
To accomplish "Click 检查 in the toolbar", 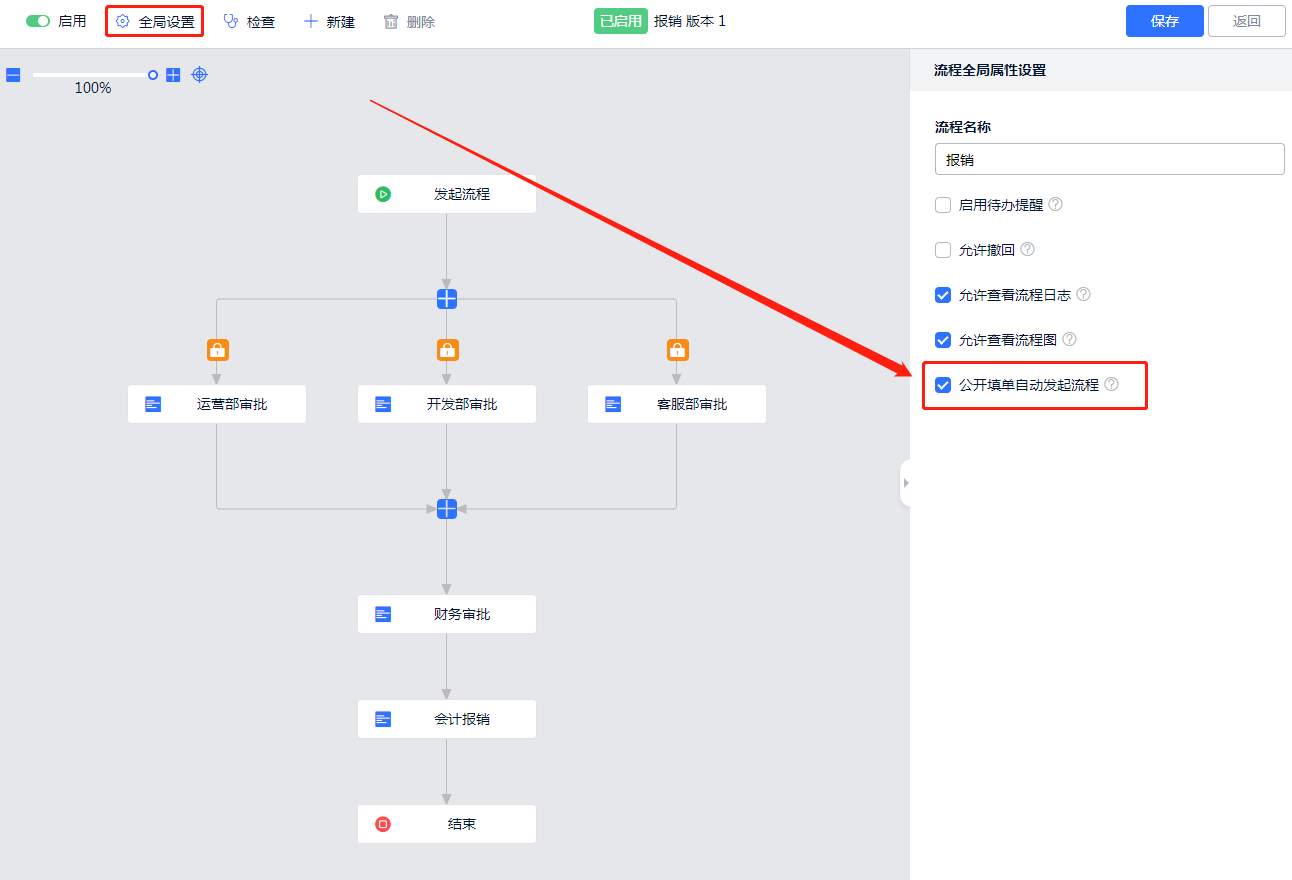I will [249, 21].
